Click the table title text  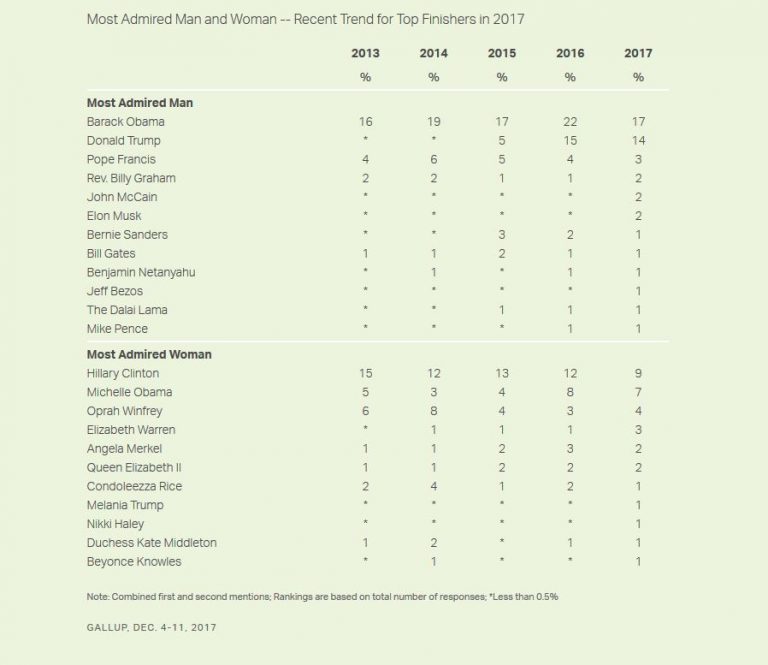[306, 19]
